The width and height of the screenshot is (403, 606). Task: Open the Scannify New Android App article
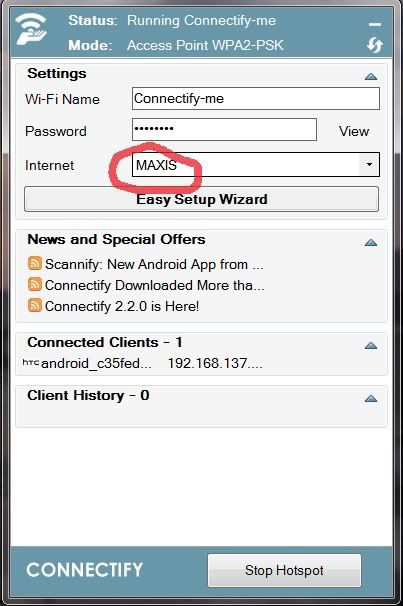point(154,264)
